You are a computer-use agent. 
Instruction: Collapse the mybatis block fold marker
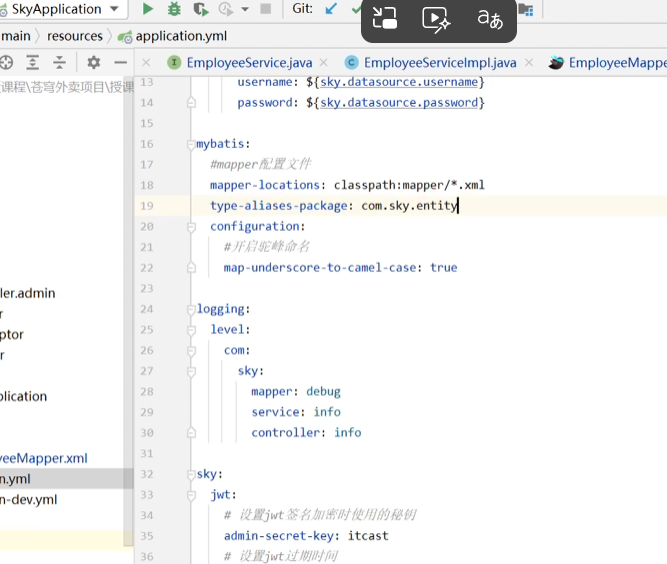[191, 145]
